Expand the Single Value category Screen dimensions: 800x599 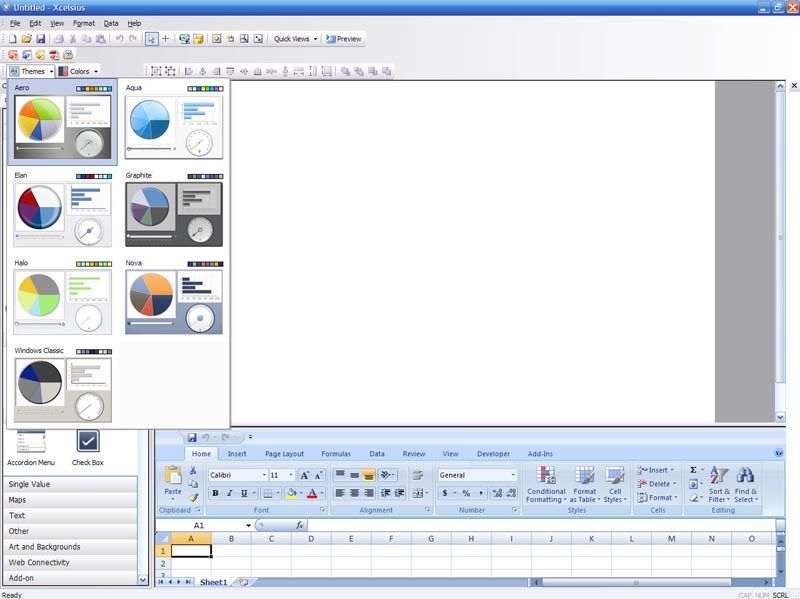click(70, 484)
